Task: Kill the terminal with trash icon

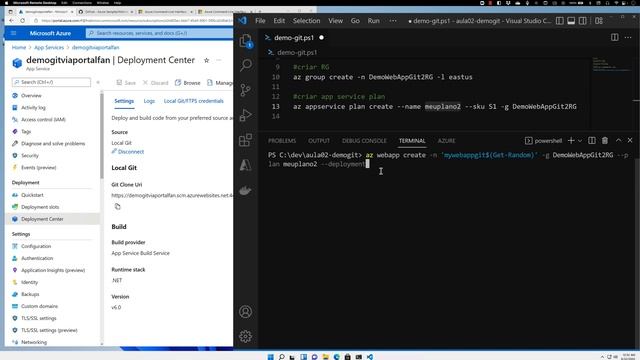Action: pos(605,140)
